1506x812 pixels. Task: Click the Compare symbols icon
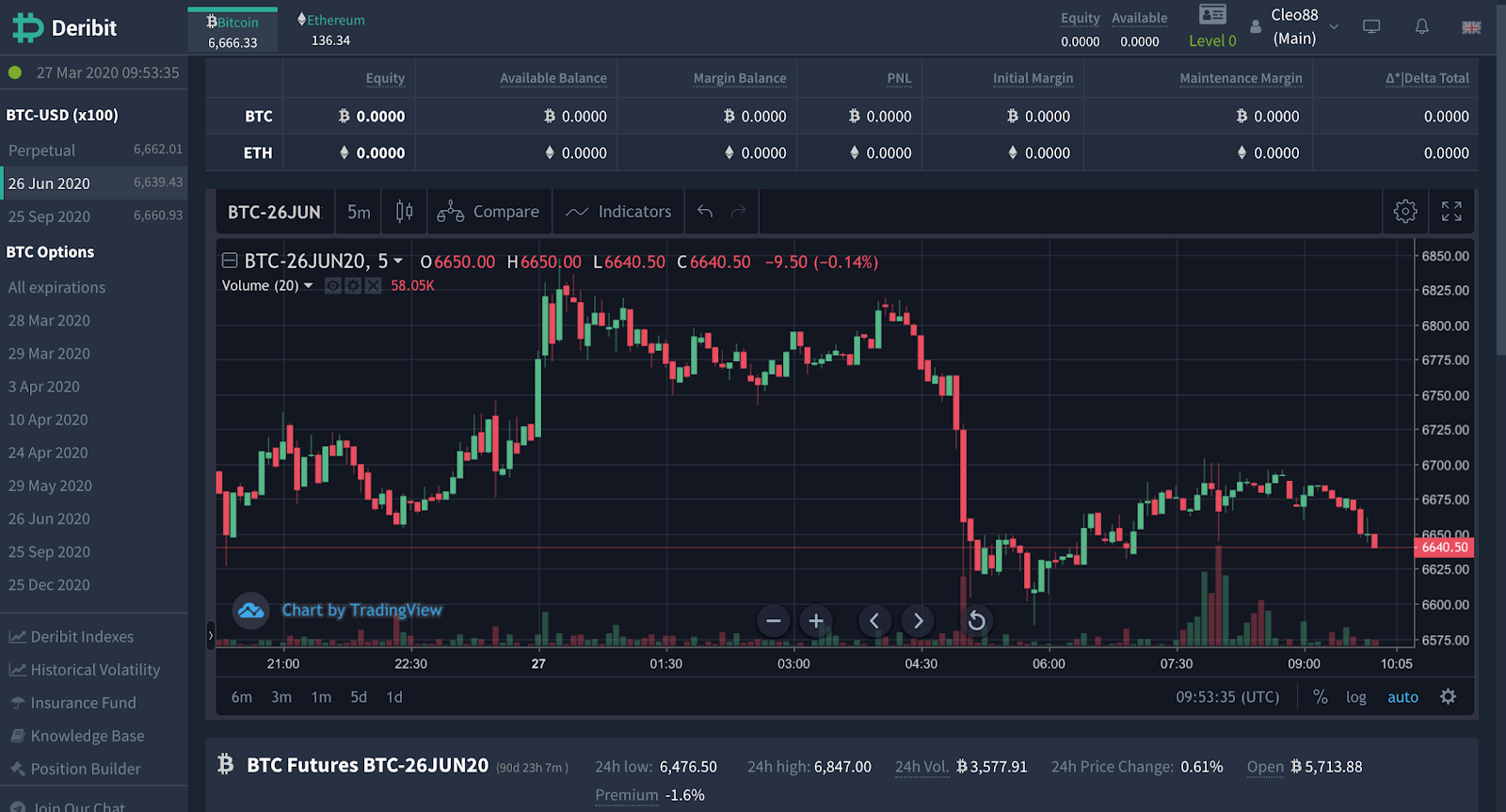[x=450, y=212]
